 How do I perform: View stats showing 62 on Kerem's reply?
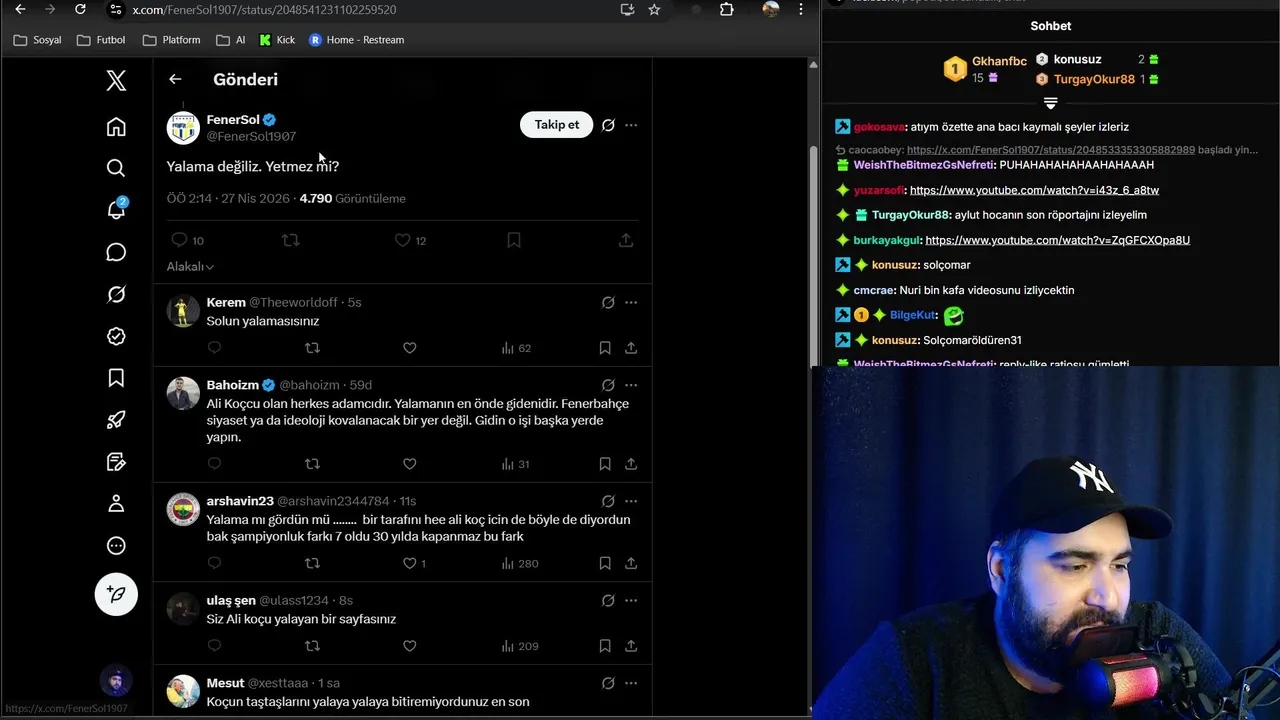(516, 348)
